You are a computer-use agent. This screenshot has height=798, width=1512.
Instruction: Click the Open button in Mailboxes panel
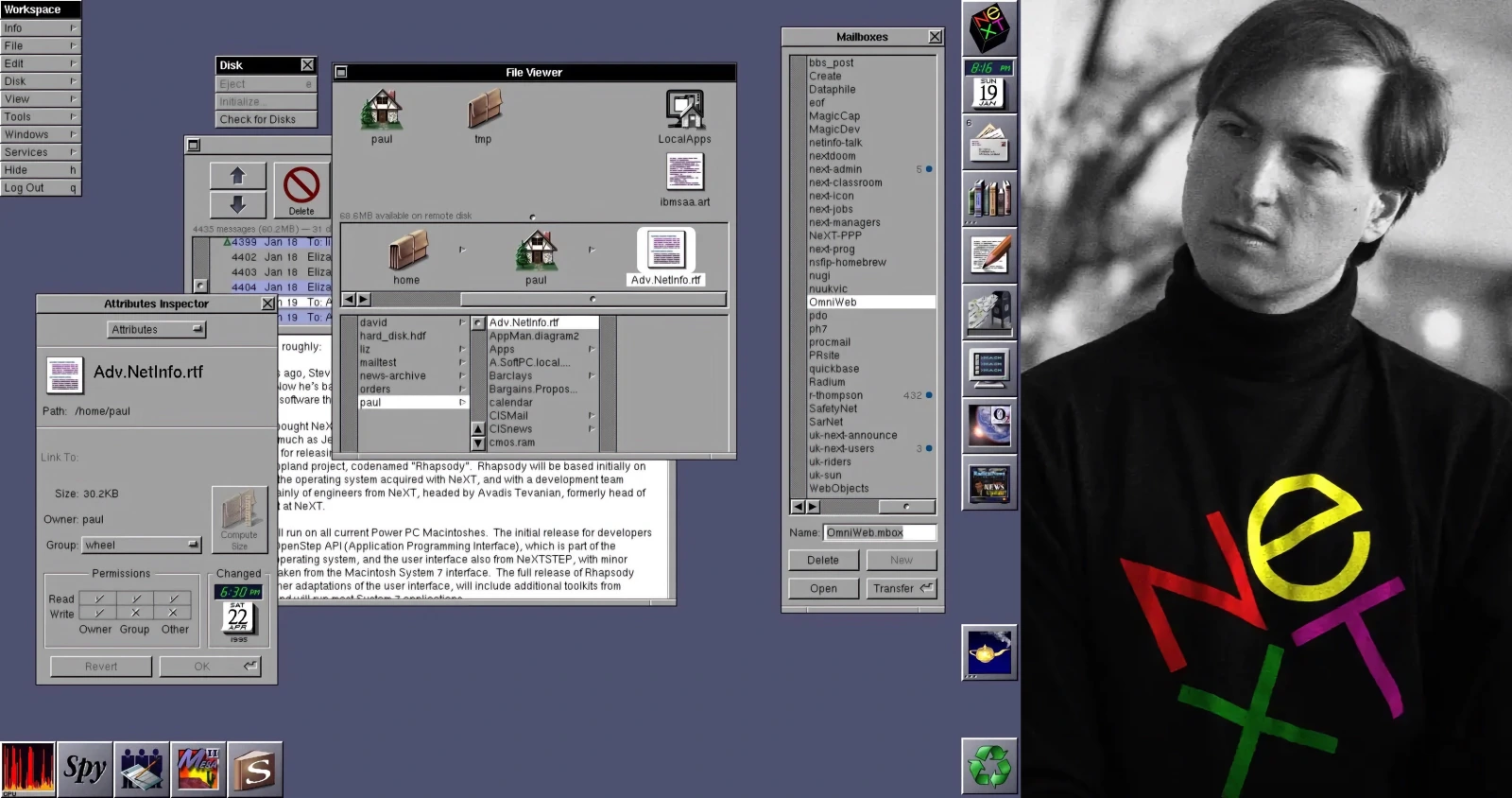823,588
